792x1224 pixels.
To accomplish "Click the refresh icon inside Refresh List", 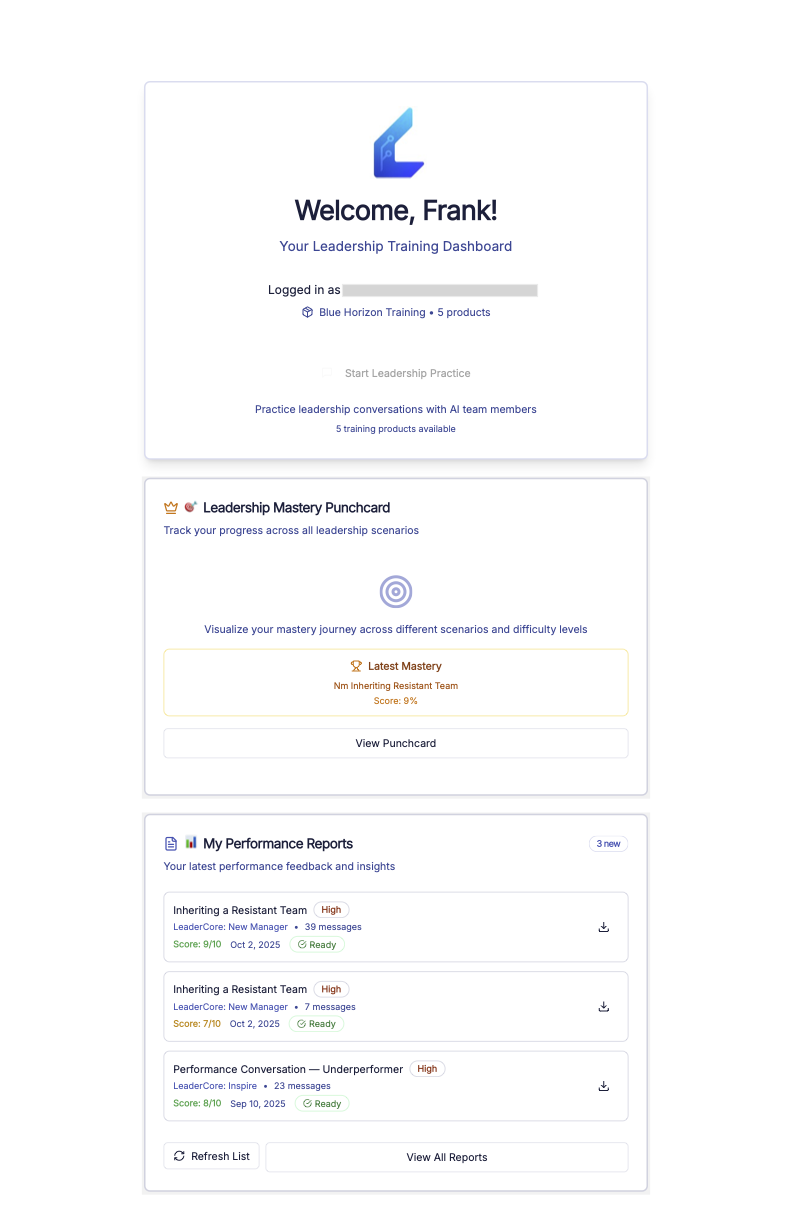I will (181, 1156).
